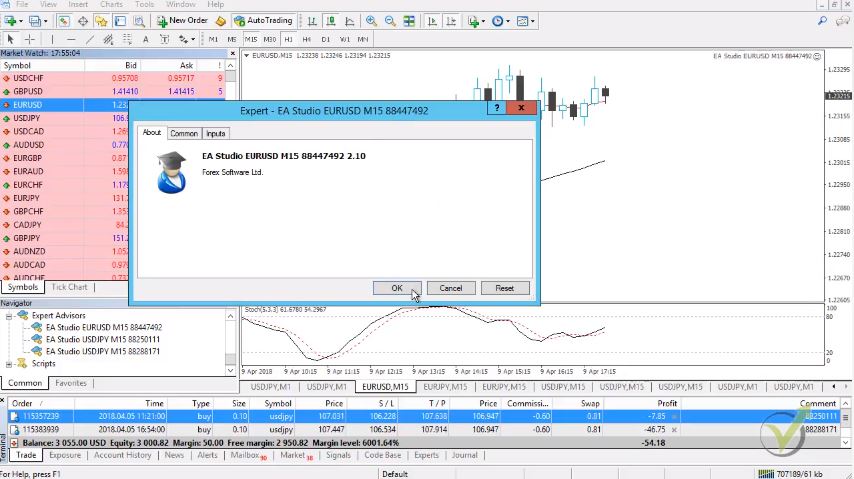Switch to Favorites tab in Navigator
Viewport: 854px width, 479px height.
[x=71, y=383]
